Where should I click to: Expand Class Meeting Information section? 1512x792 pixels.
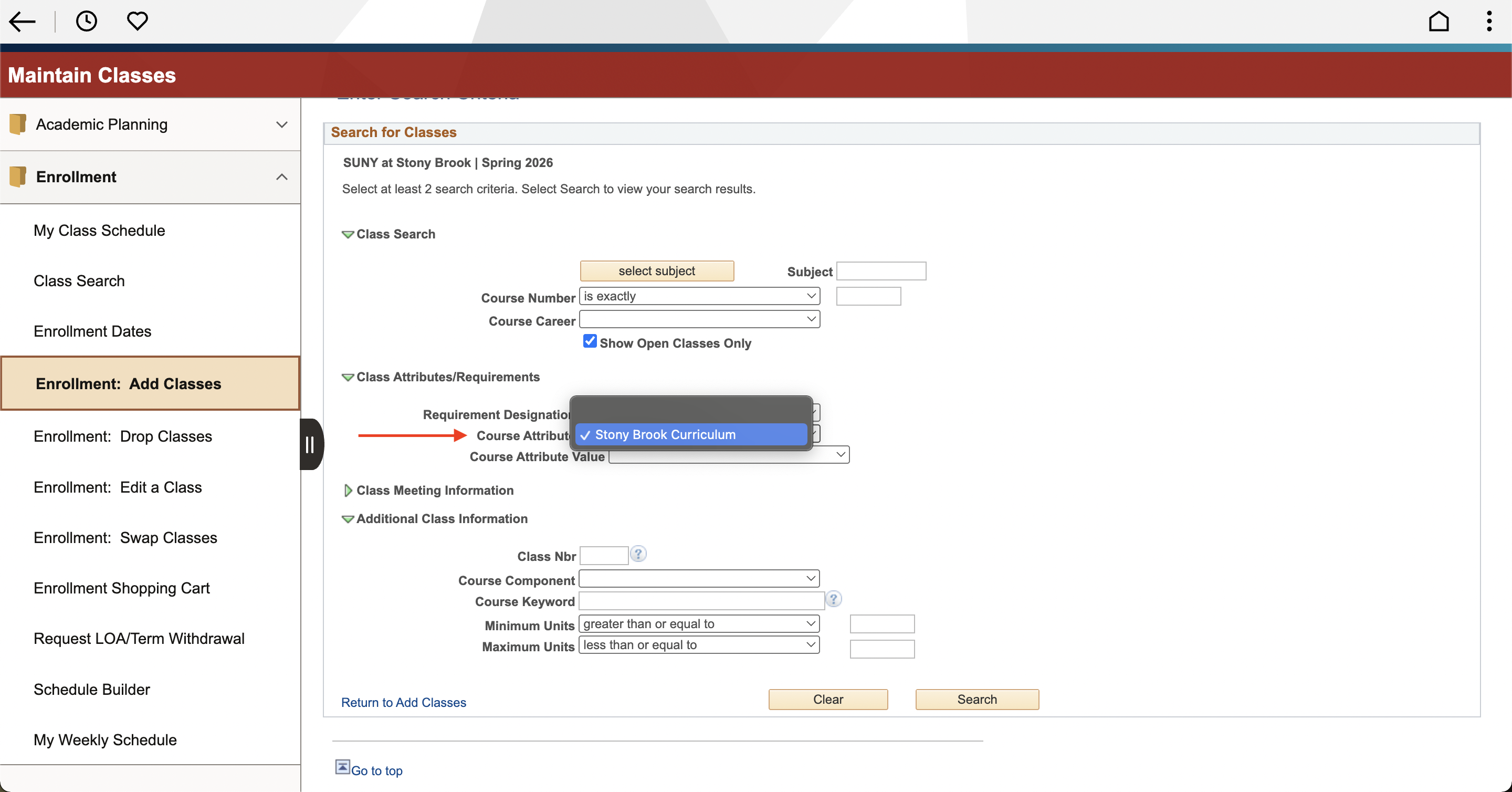pos(348,491)
